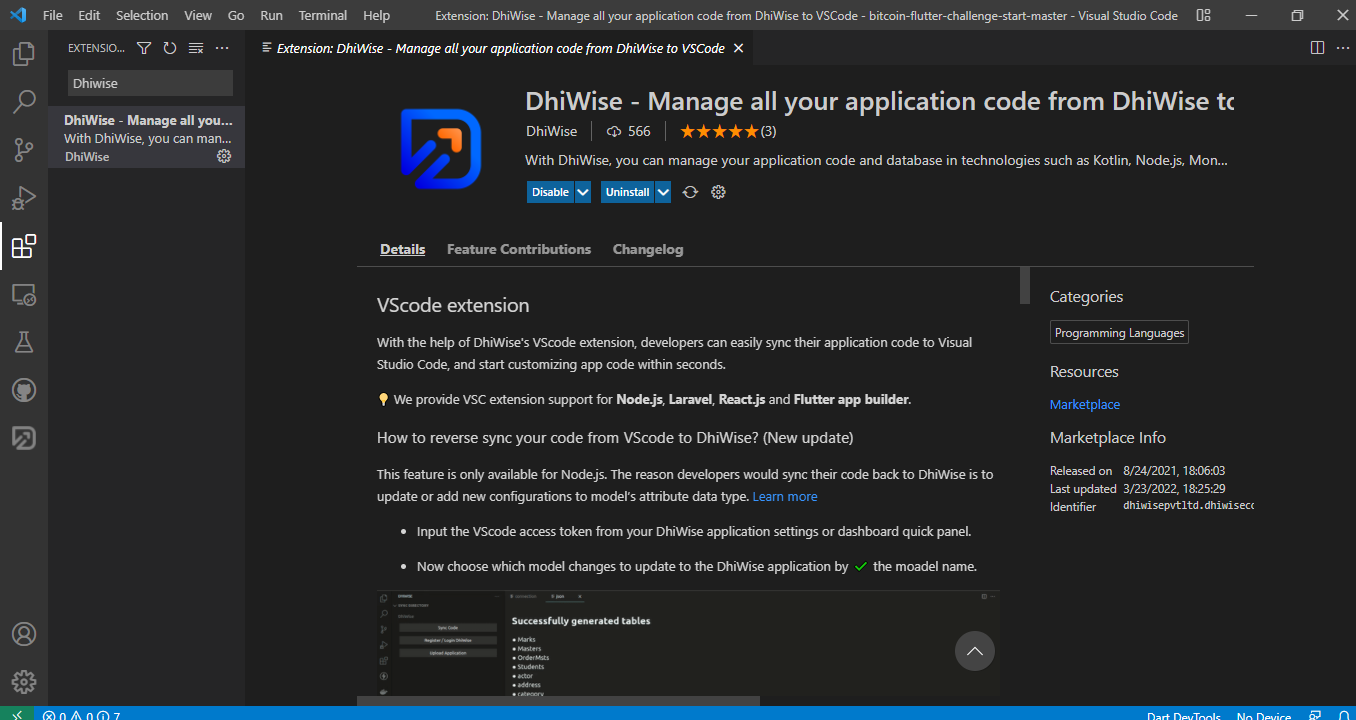Open manage gear on DhiWise list entry
The width and height of the screenshot is (1356, 720).
pyautogui.click(x=224, y=156)
